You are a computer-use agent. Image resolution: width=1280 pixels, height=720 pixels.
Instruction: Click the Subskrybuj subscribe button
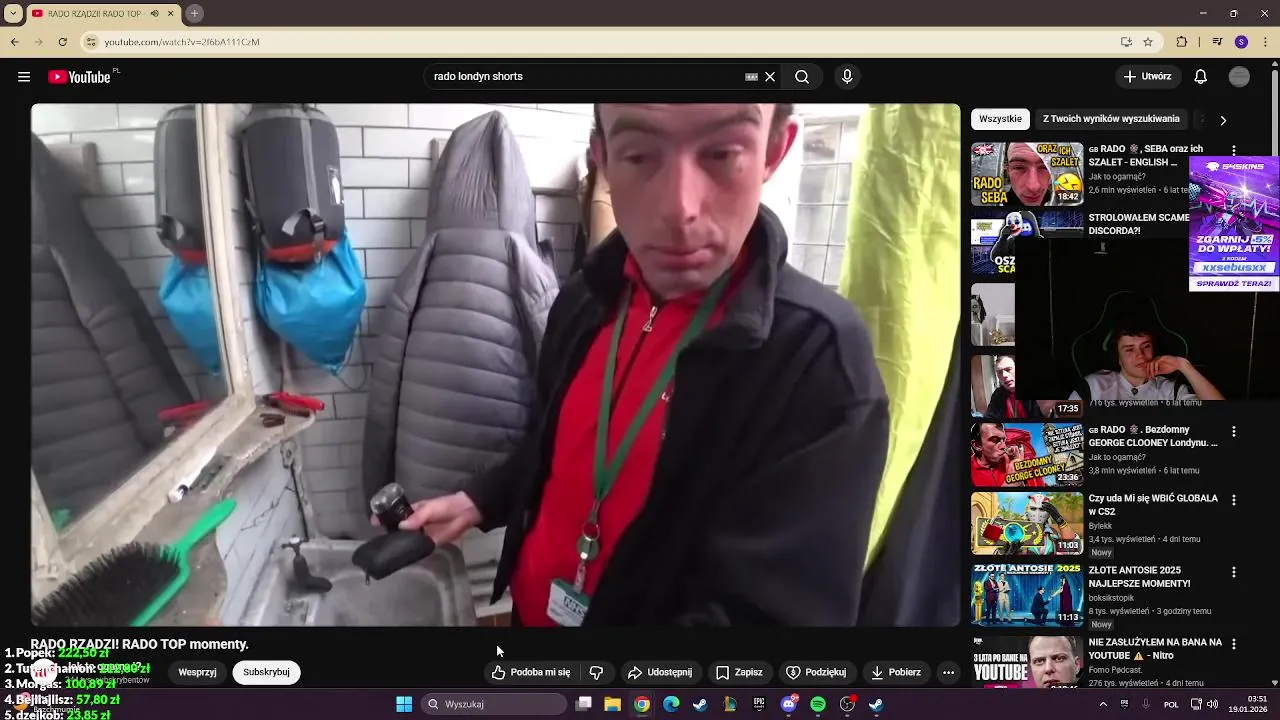[266, 672]
